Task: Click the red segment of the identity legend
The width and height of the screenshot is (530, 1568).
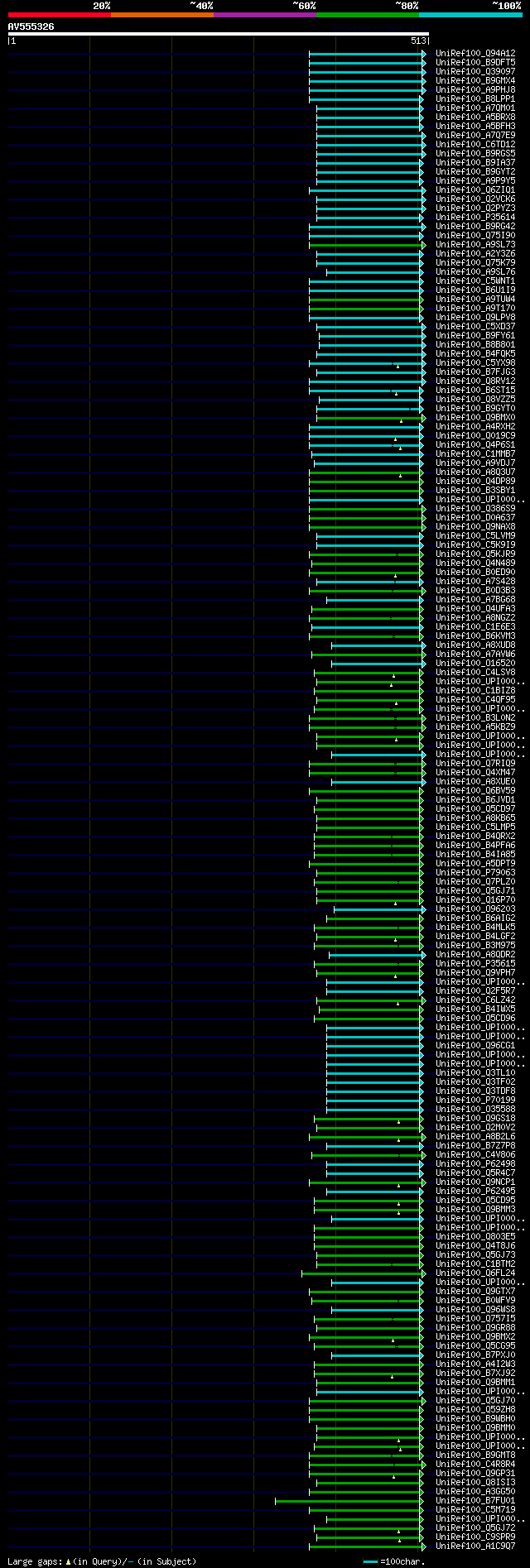Action: (x=59, y=15)
